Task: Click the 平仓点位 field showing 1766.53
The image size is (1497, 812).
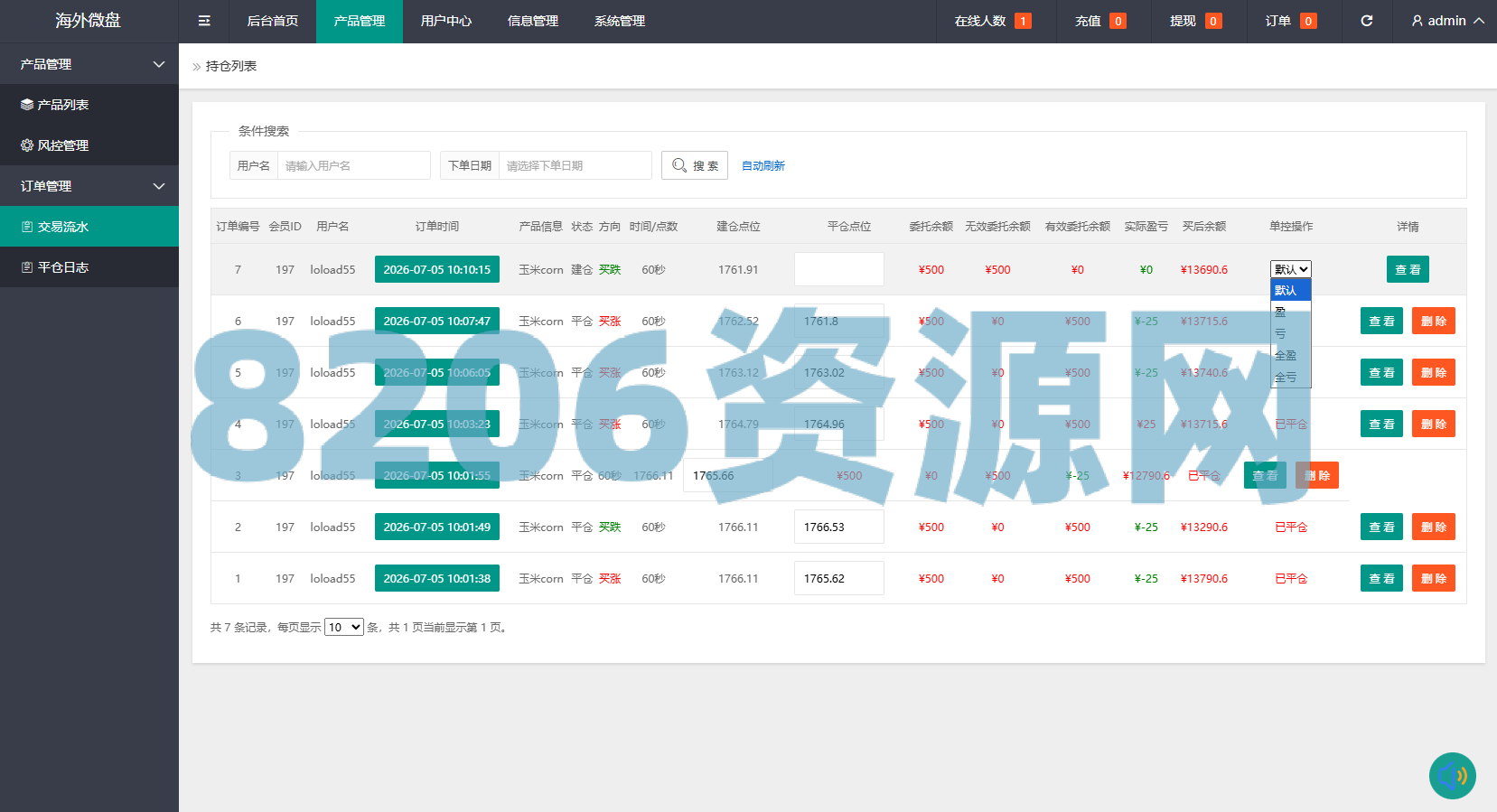Action: coord(839,527)
